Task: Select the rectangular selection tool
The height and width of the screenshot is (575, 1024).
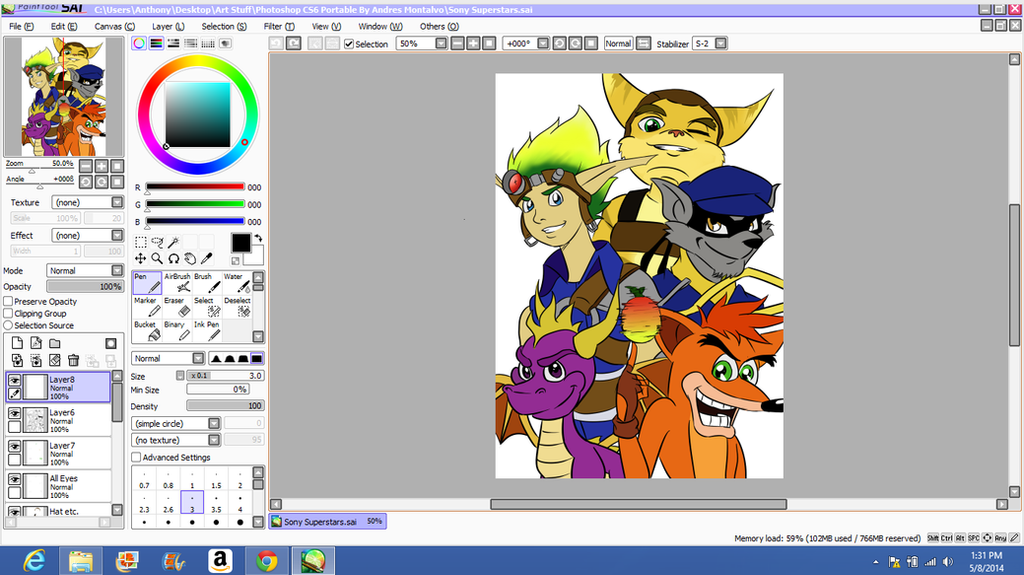Action: pos(140,242)
